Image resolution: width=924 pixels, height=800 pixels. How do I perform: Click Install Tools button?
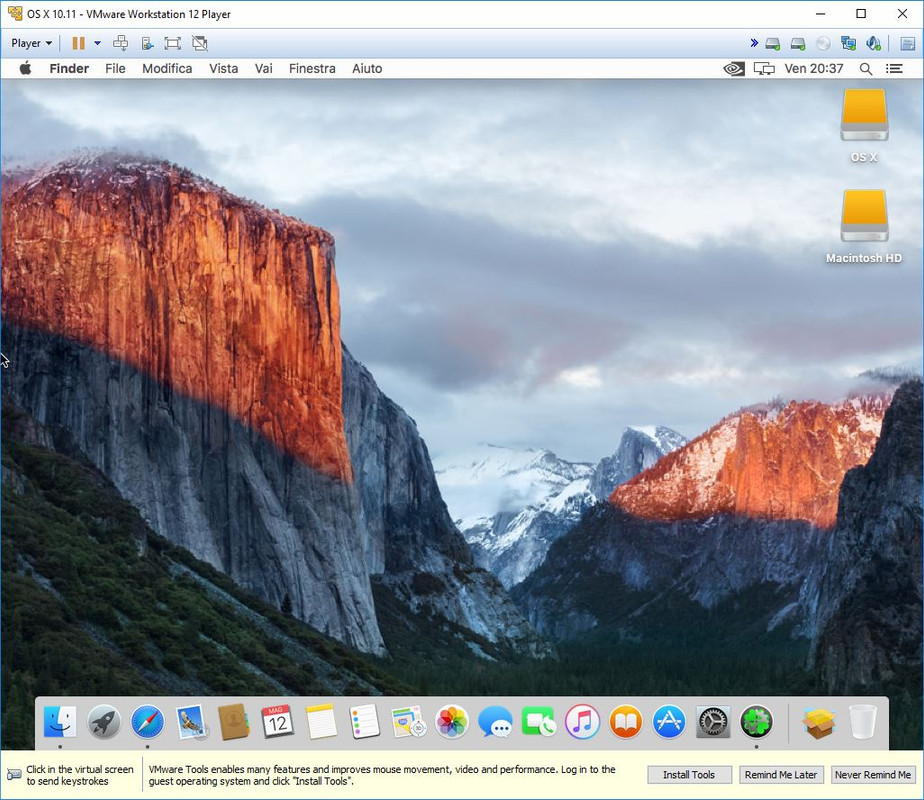click(689, 775)
